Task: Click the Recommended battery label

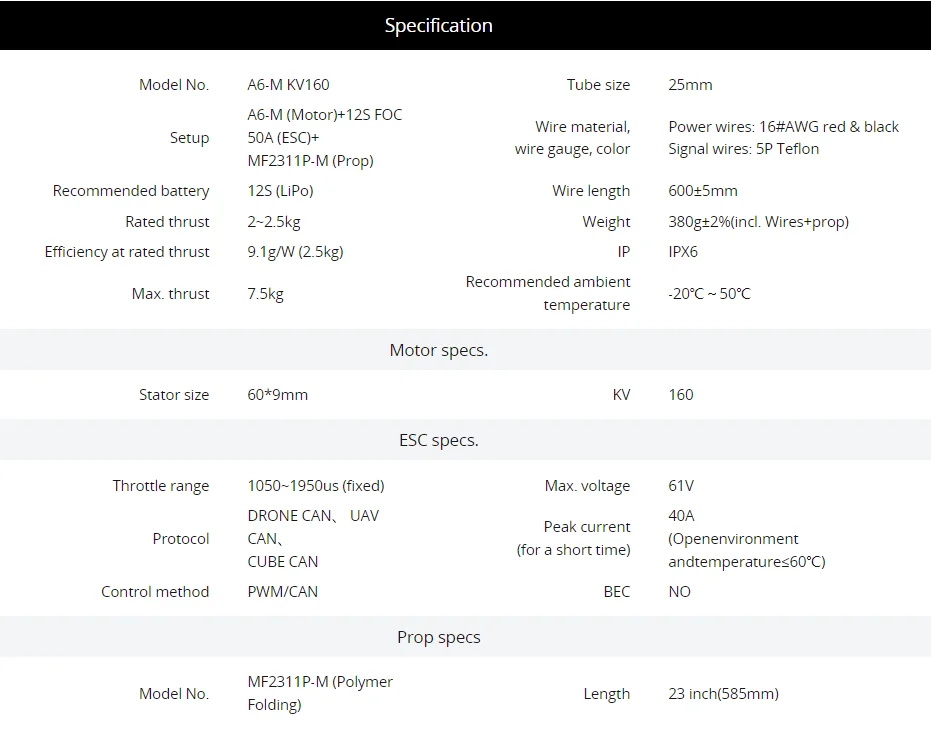Action: (131, 191)
